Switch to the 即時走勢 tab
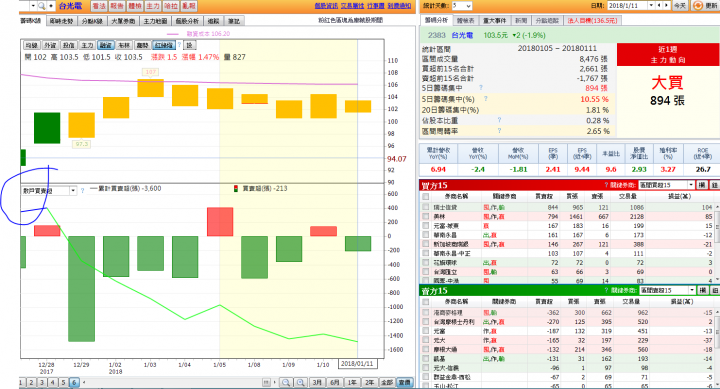Image resolution: width=720 pixels, height=389 pixels. [x=61, y=21]
